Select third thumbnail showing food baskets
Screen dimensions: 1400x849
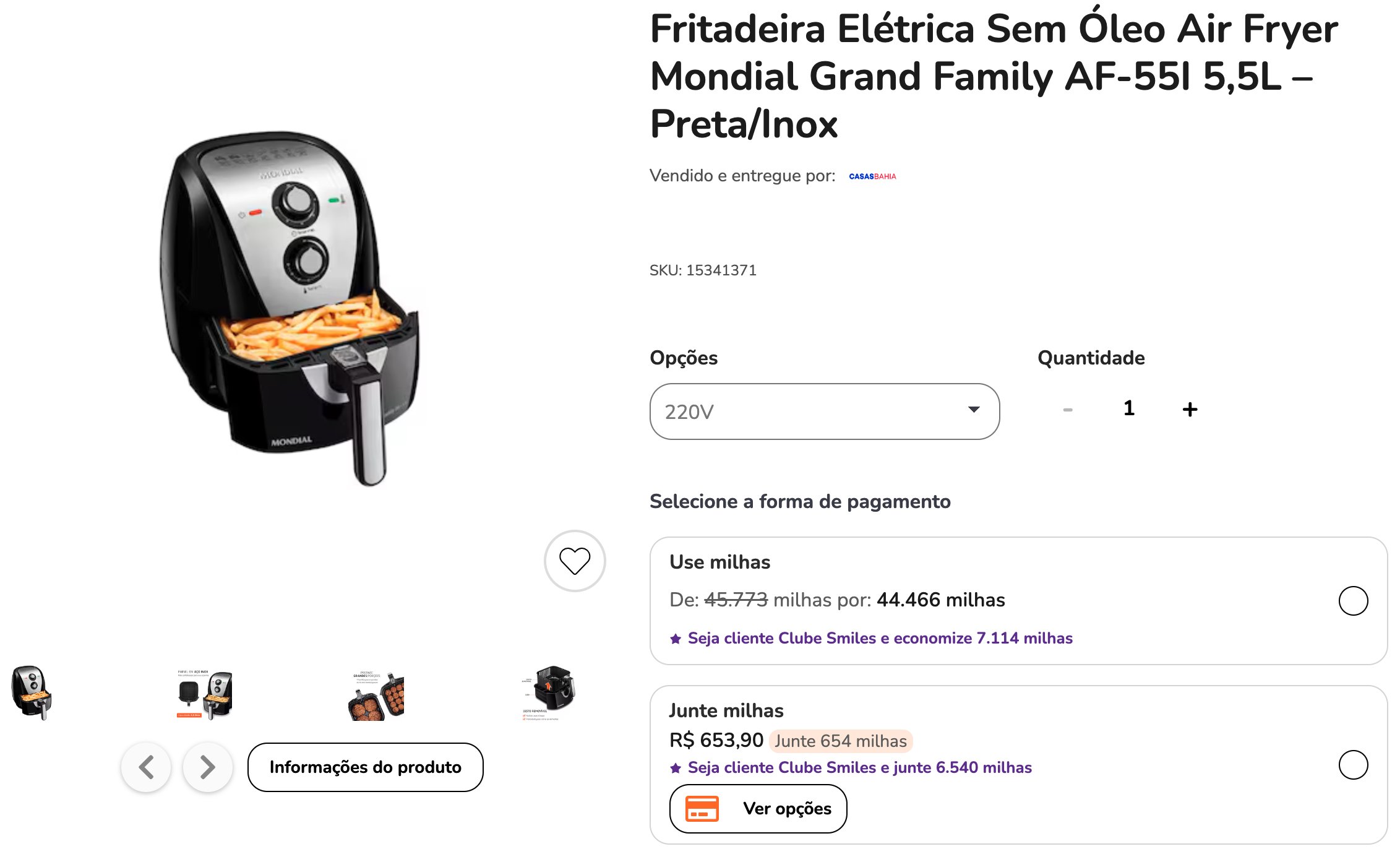click(376, 696)
